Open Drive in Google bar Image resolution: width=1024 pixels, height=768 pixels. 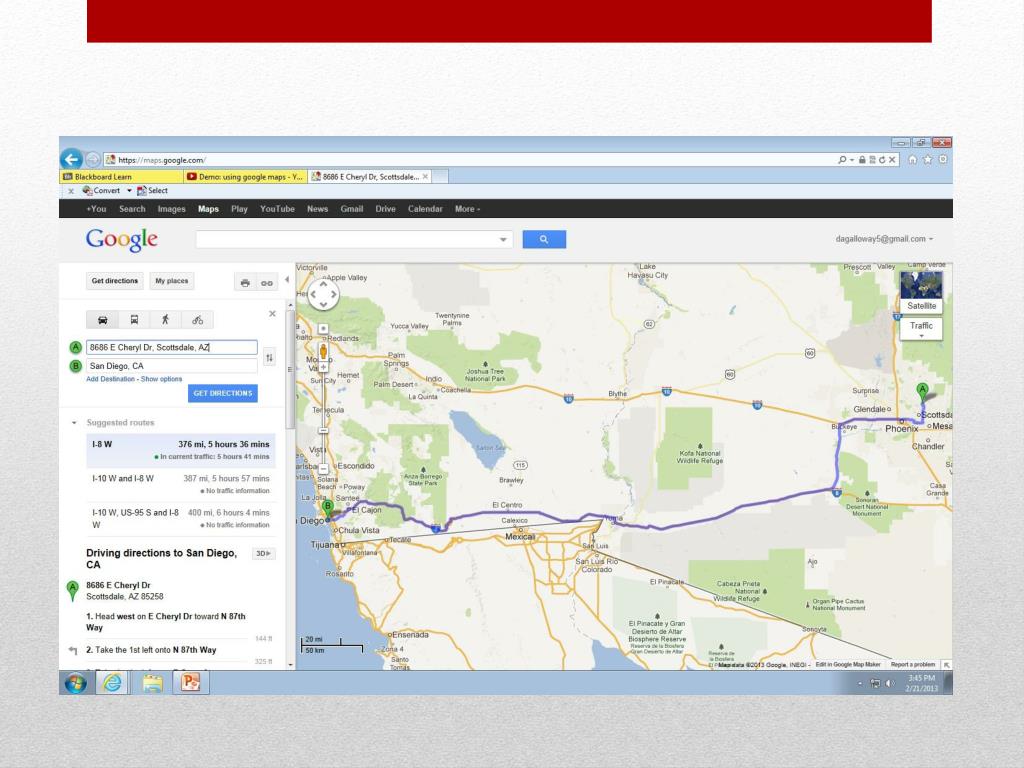(x=385, y=209)
